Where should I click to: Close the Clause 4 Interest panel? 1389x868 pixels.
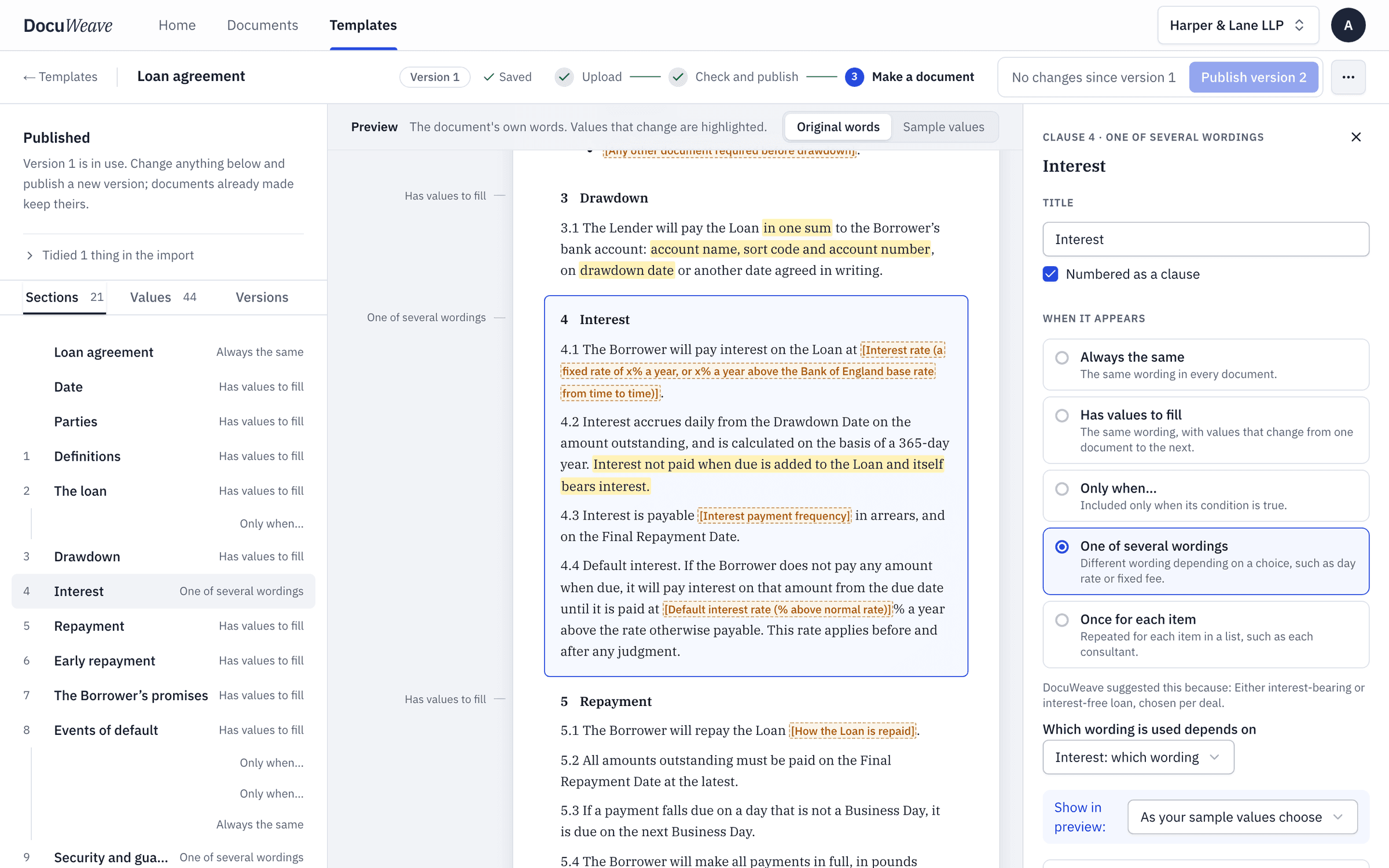(x=1356, y=137)
